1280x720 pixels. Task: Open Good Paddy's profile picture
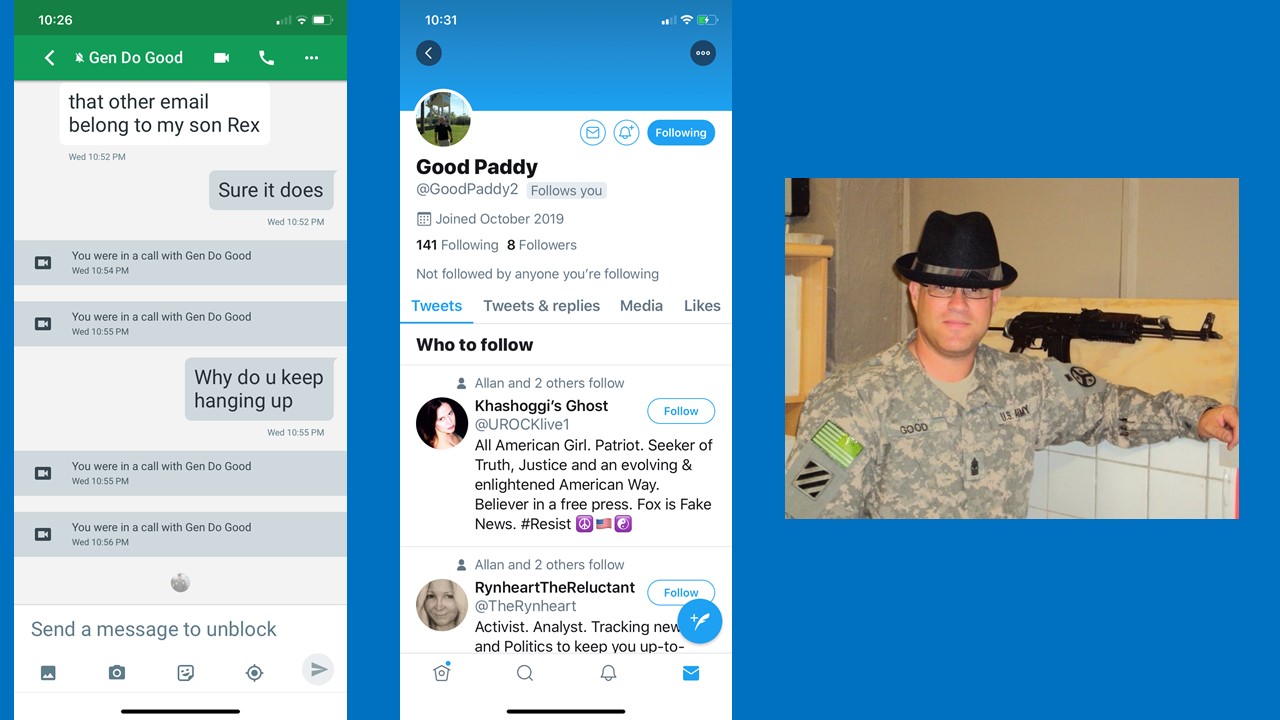click(x=443, y=118)
